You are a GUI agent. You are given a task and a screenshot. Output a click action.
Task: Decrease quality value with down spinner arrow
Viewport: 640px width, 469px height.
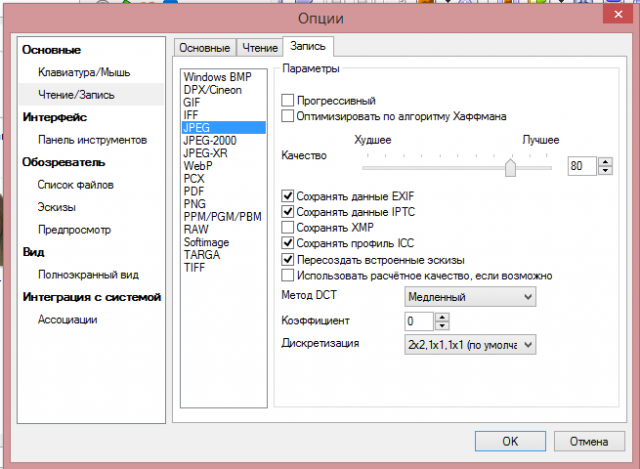[605, 170]
